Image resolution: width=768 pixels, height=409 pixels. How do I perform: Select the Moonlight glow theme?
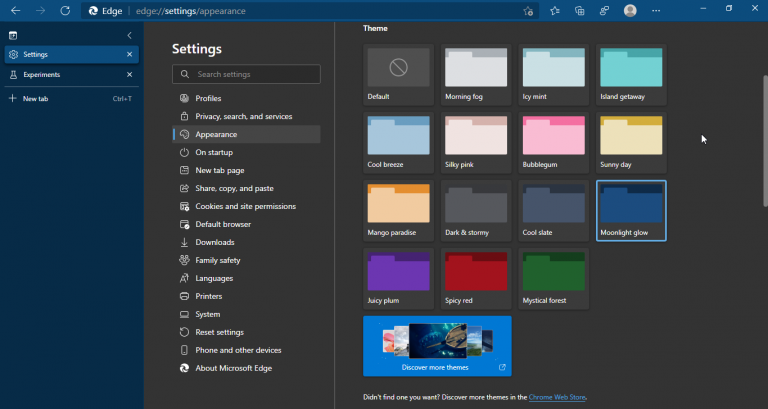(x=631, y=211)
